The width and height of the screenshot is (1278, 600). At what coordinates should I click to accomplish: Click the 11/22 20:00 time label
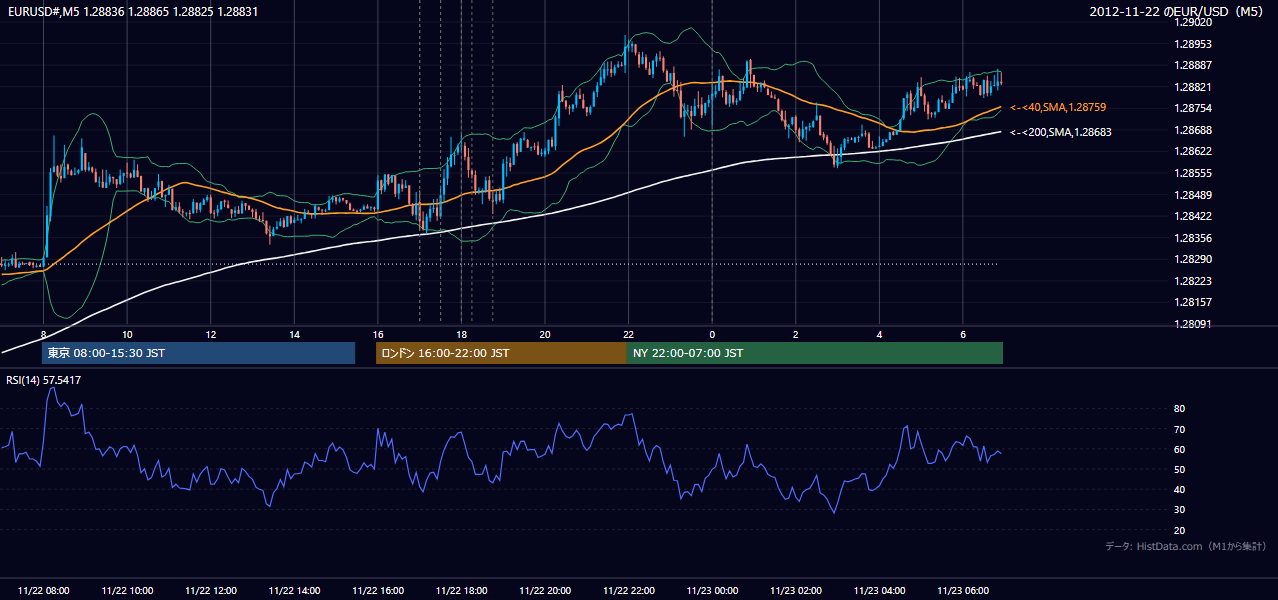545,591
